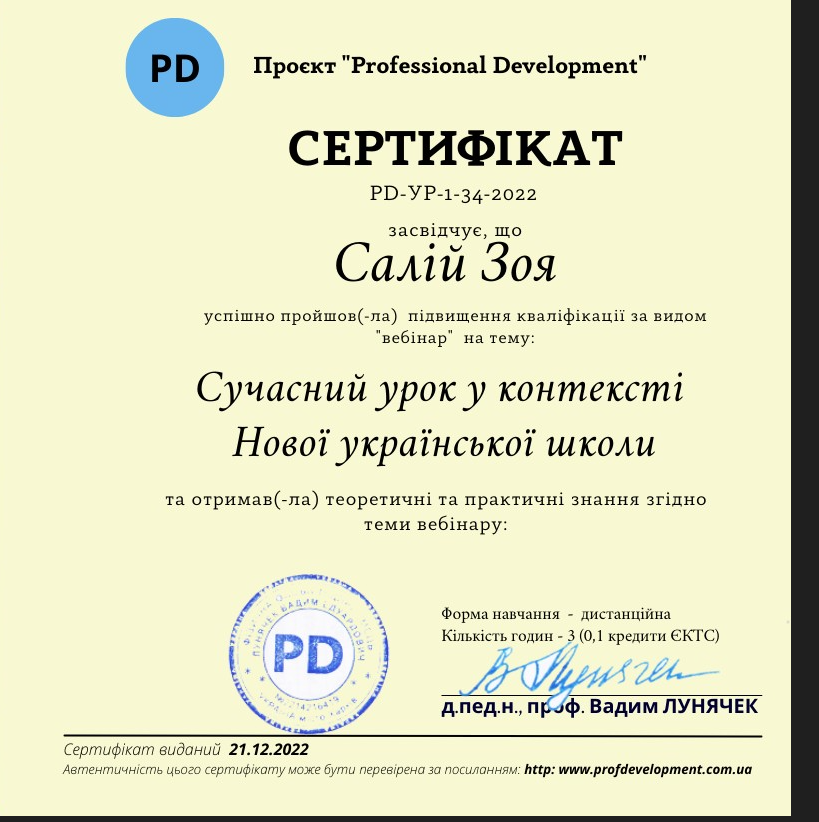Click the signer name 'Вадим ЛУНЯЧЕК'
The height and width of the screenshot is (822, 819).
673,707
